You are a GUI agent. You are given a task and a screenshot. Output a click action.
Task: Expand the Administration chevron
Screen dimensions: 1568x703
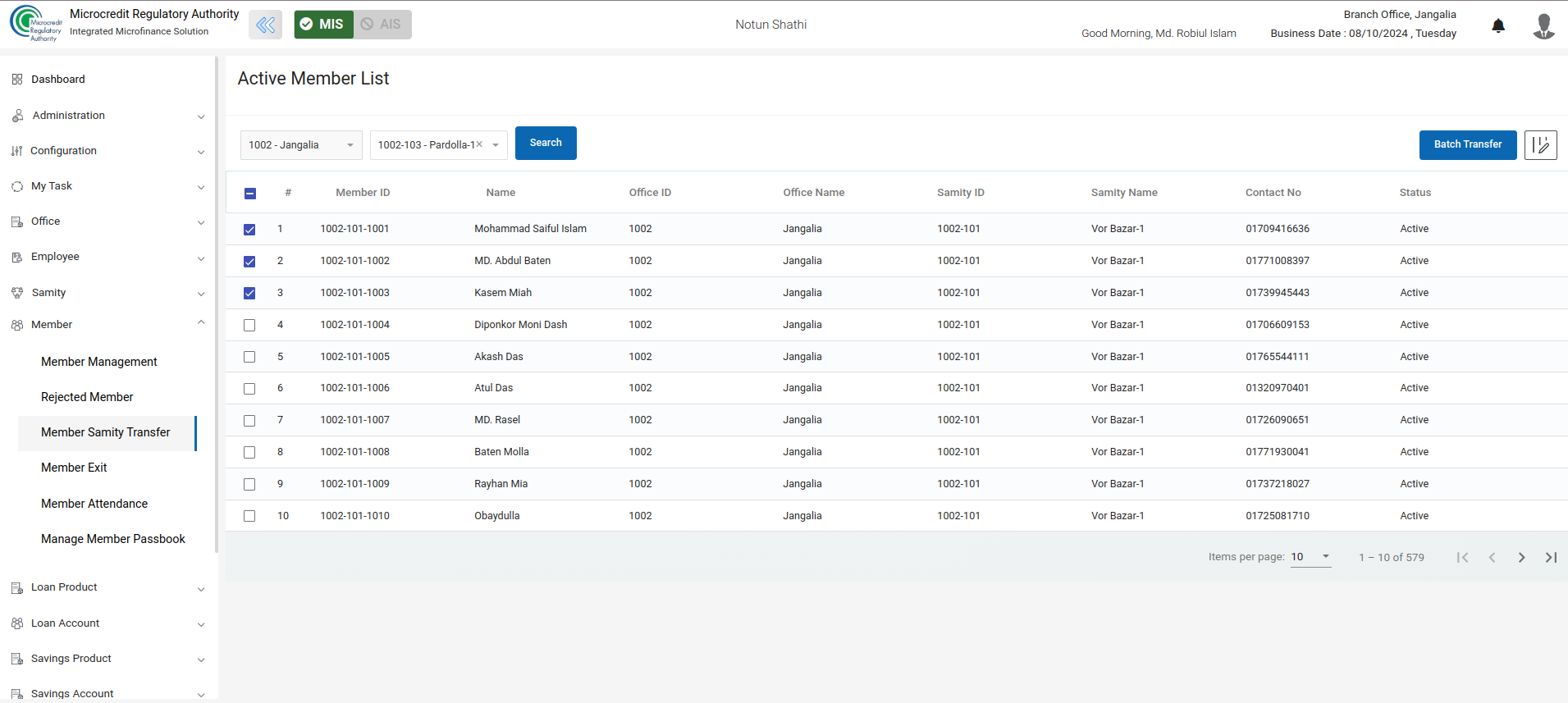point(201,116)
